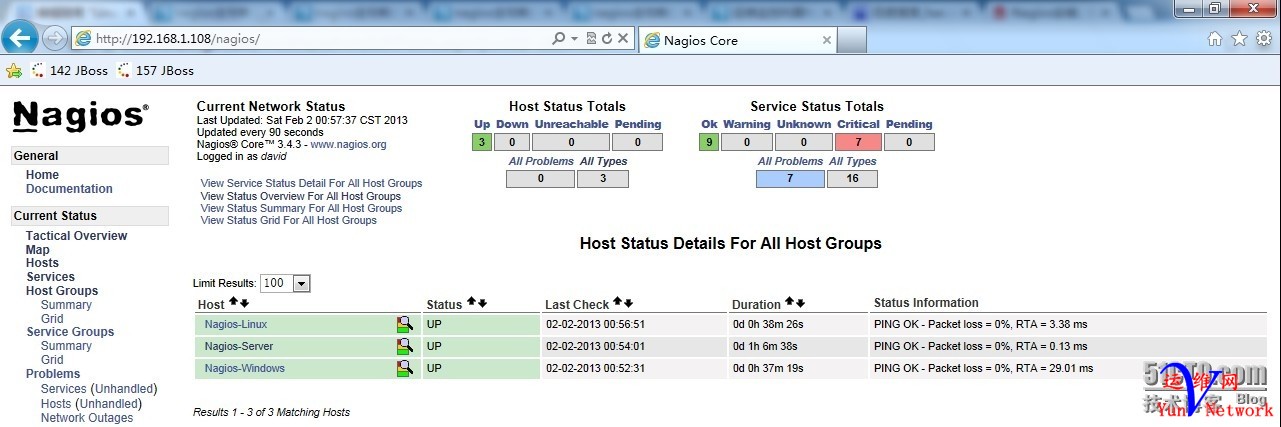Open Grid under Service Groups
This screenshot has width=1281, height=427.
(x=52, y=360)
